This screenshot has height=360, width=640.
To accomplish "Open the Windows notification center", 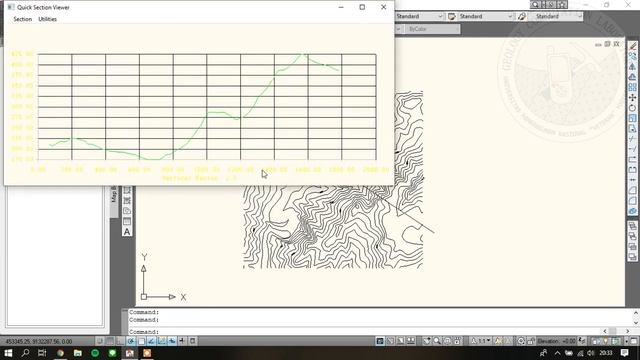I will pos(624,353).
